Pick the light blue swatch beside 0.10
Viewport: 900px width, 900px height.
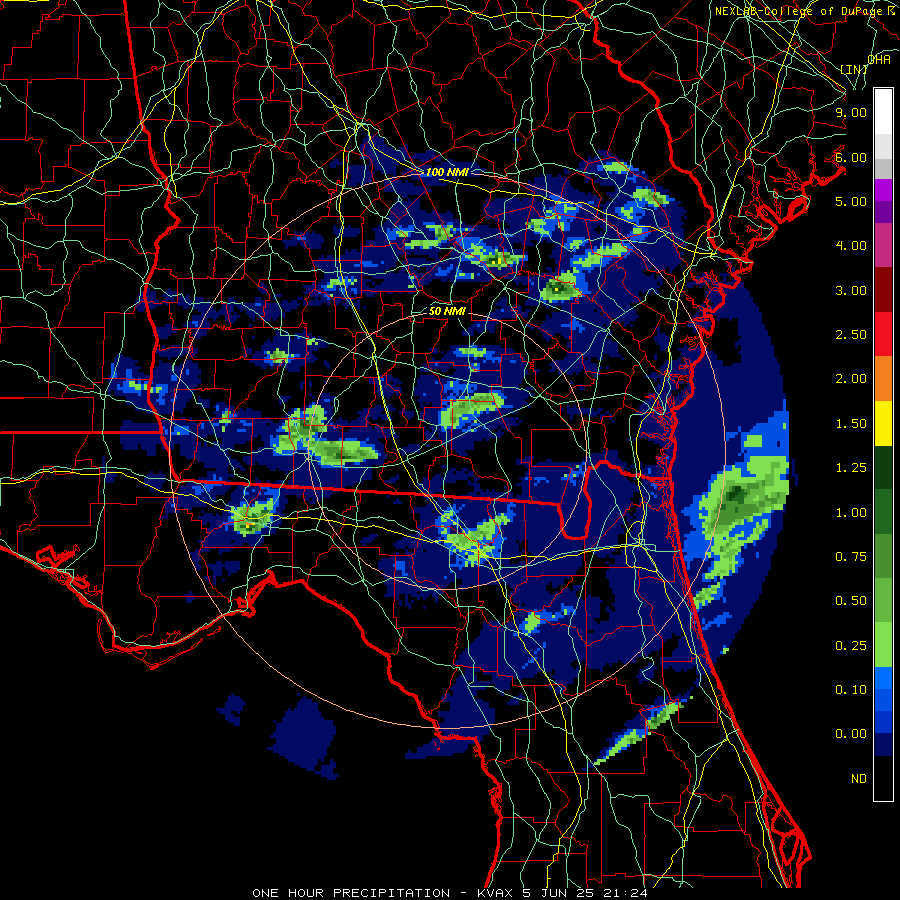click(x=883, y=678)
